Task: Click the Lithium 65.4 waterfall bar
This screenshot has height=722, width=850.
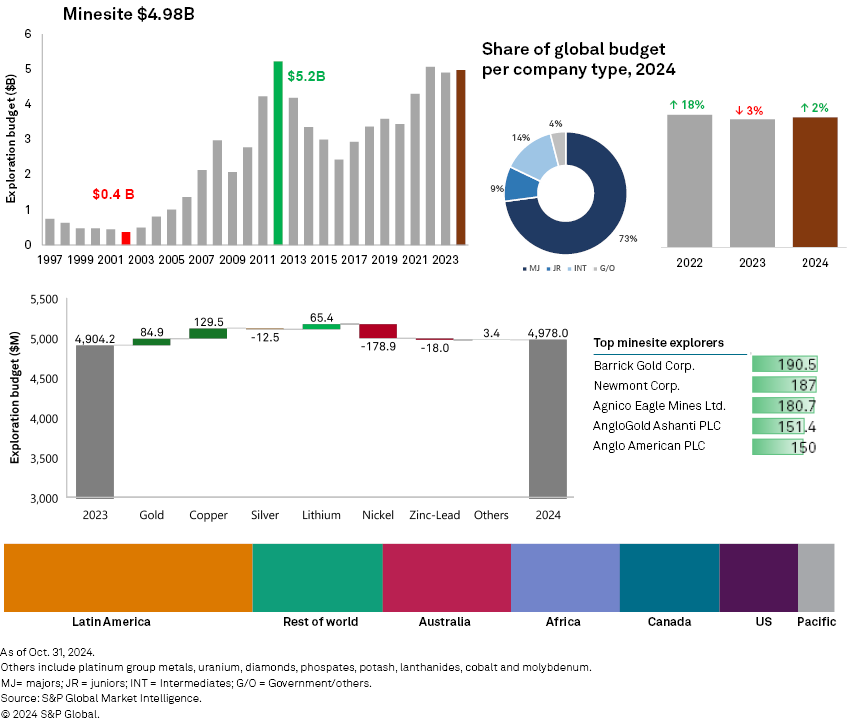Action: (321, 326)
